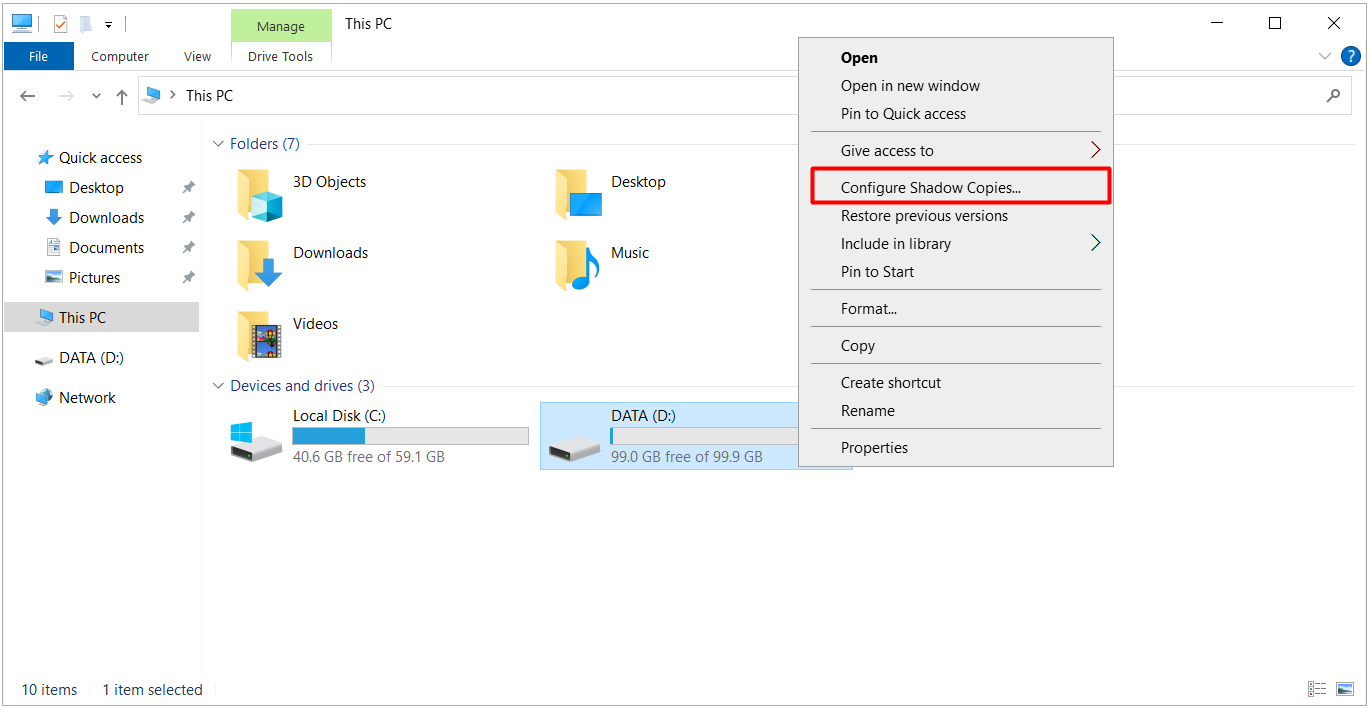The width and height of the screenshot is (1369, 708).
Task: Click the Network icon in navigation pane
Action: point(44,398)
